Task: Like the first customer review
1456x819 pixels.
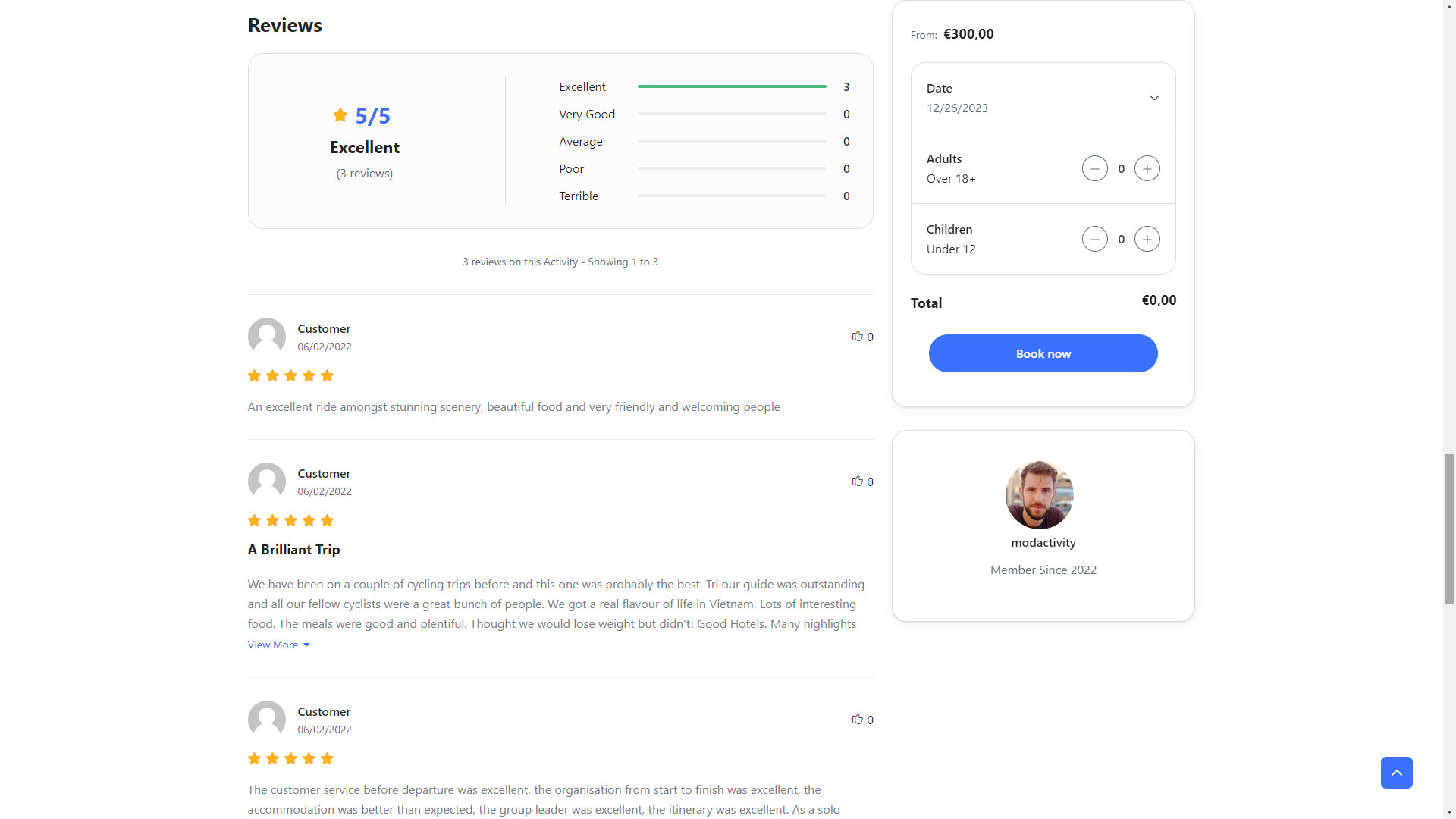Action: click(858, 336)
